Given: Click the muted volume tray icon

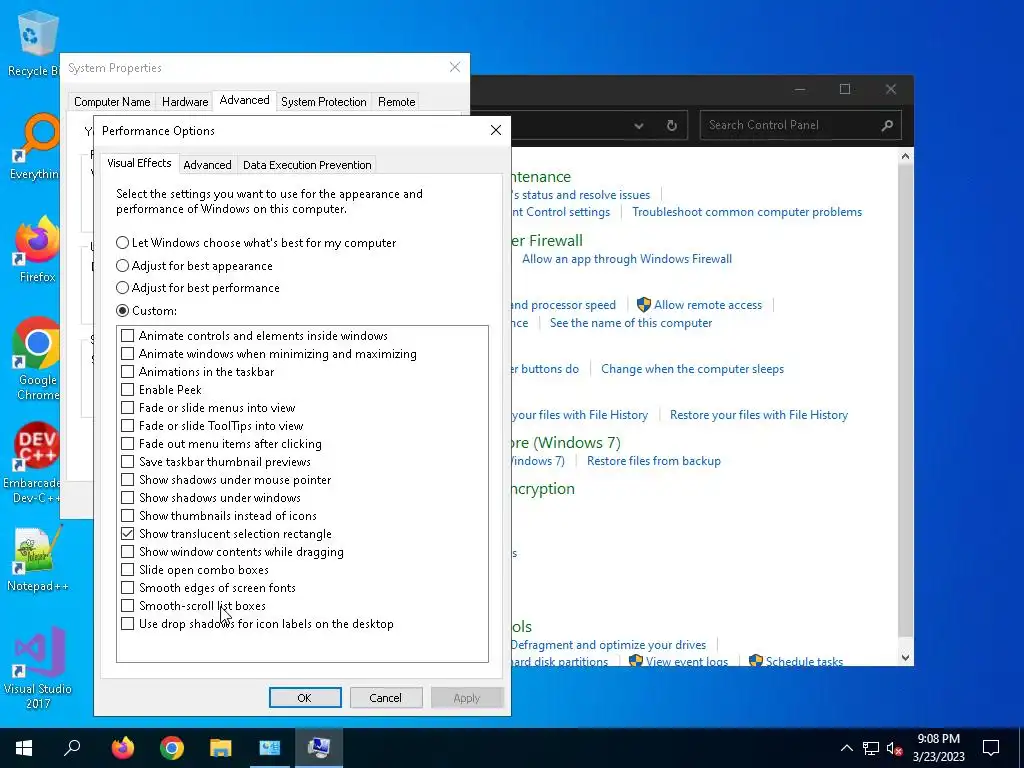Looking at the screenshot, I should click(x=894, y=748).
